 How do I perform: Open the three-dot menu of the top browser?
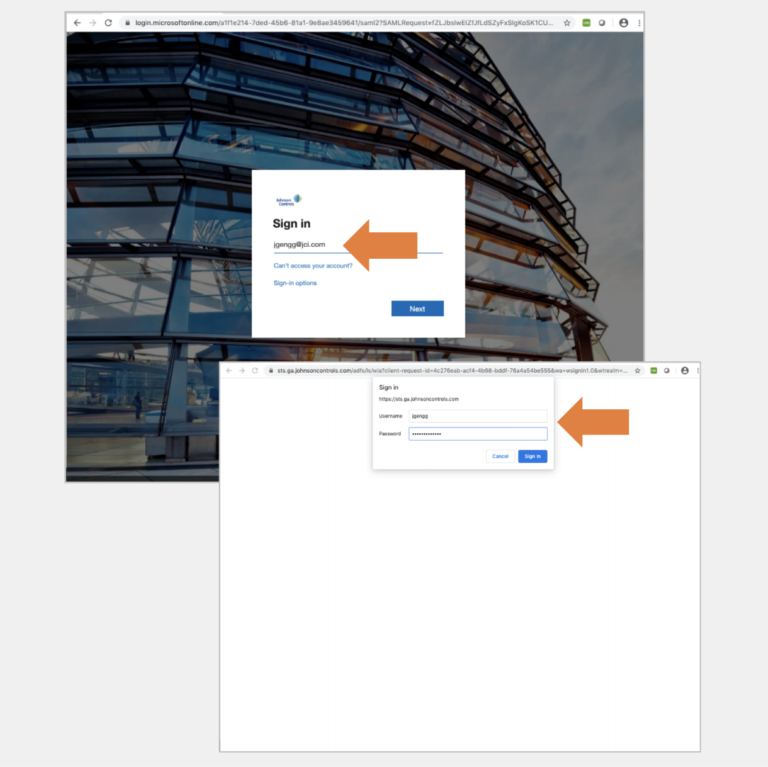pyautogui.click(x=639, y=23)
